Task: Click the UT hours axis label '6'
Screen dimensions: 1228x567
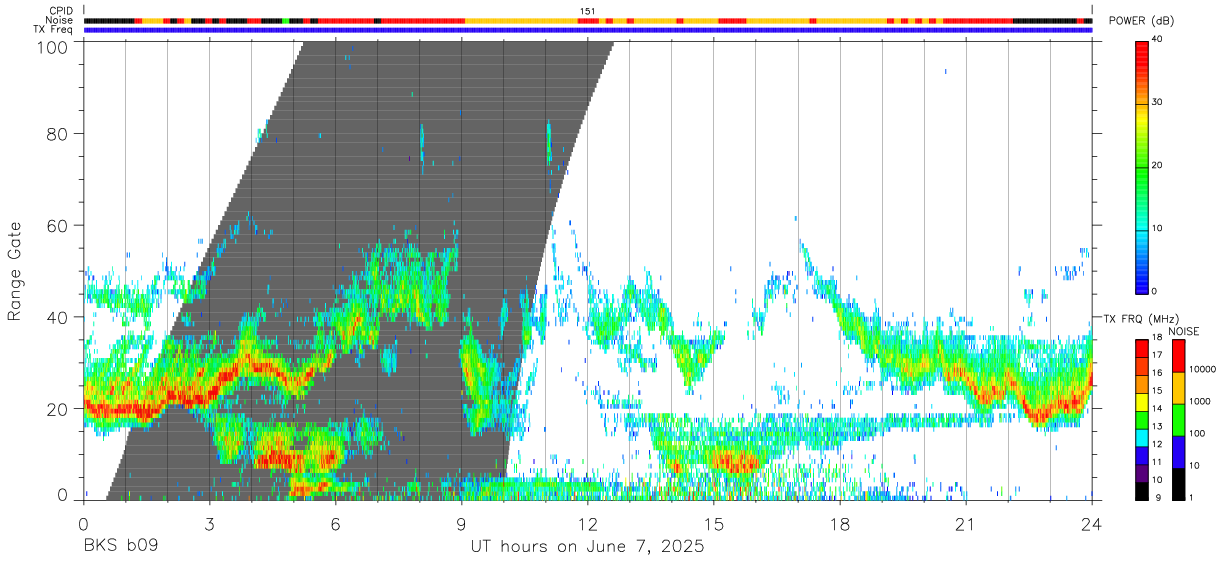Action: [x=335, y=524]
